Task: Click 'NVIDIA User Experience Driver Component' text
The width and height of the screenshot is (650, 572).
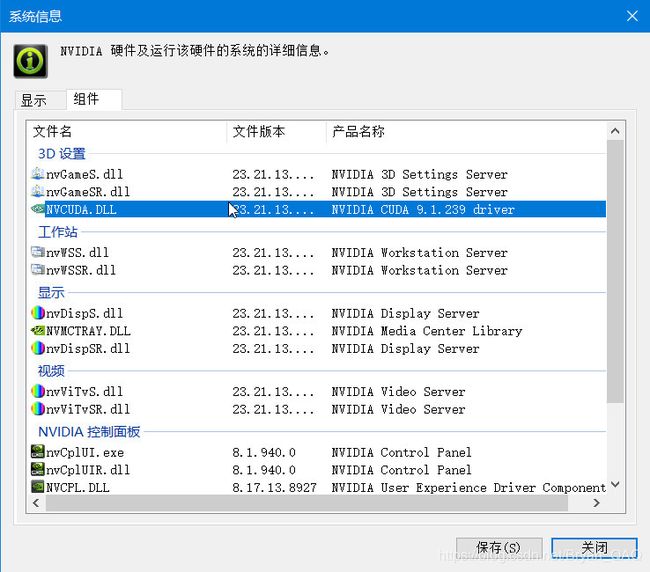Action: click(468, 487)
